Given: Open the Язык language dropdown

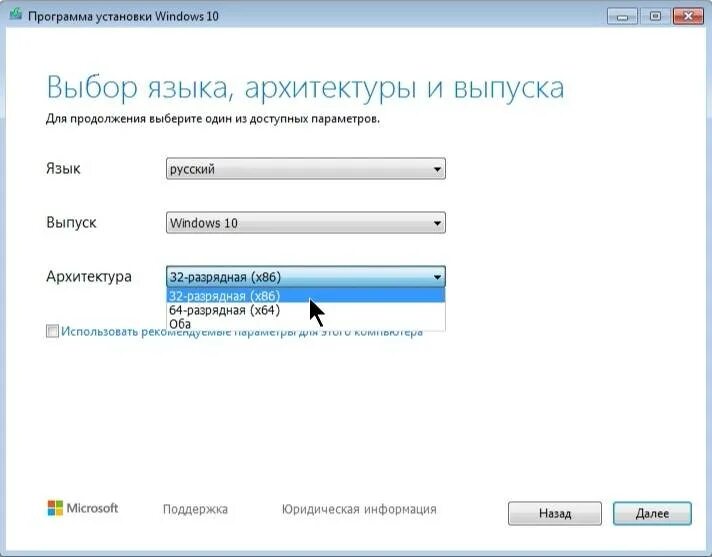Looking at the screenshot, I should (x=306, y=169).
